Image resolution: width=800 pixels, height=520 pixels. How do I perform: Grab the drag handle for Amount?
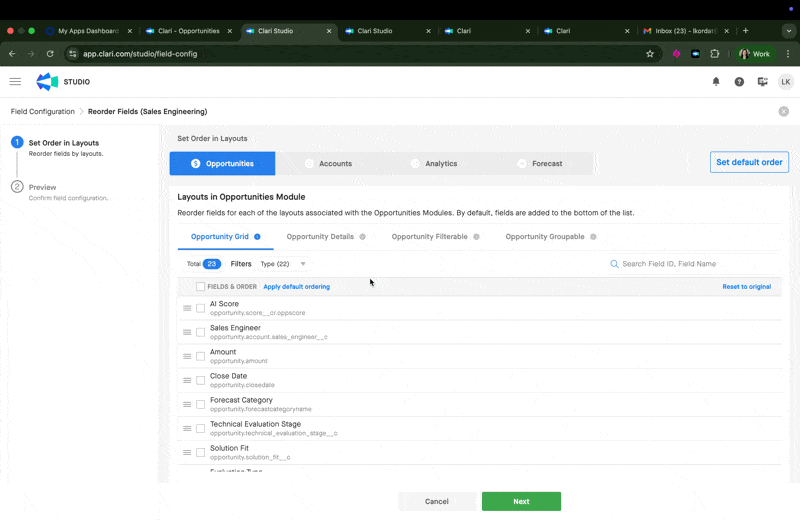[x=187, y=356]
